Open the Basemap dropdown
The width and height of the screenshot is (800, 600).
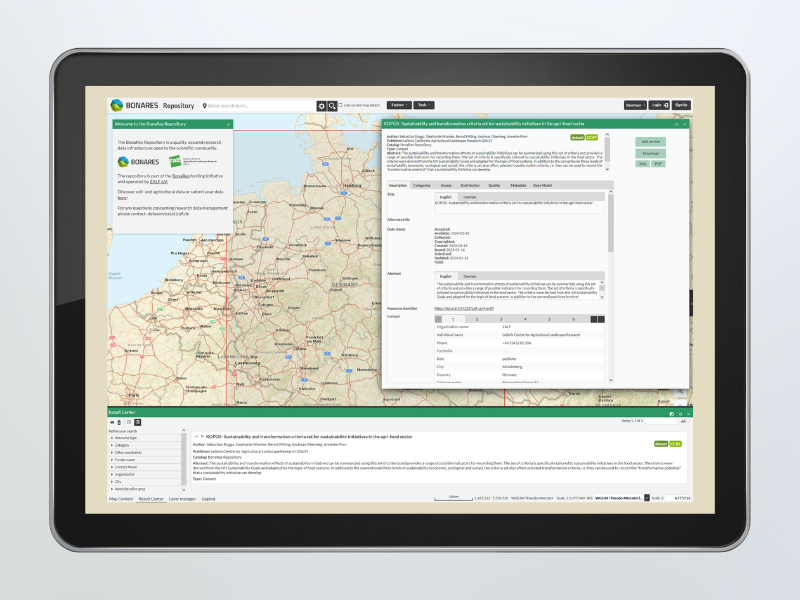tap(635, 105)
